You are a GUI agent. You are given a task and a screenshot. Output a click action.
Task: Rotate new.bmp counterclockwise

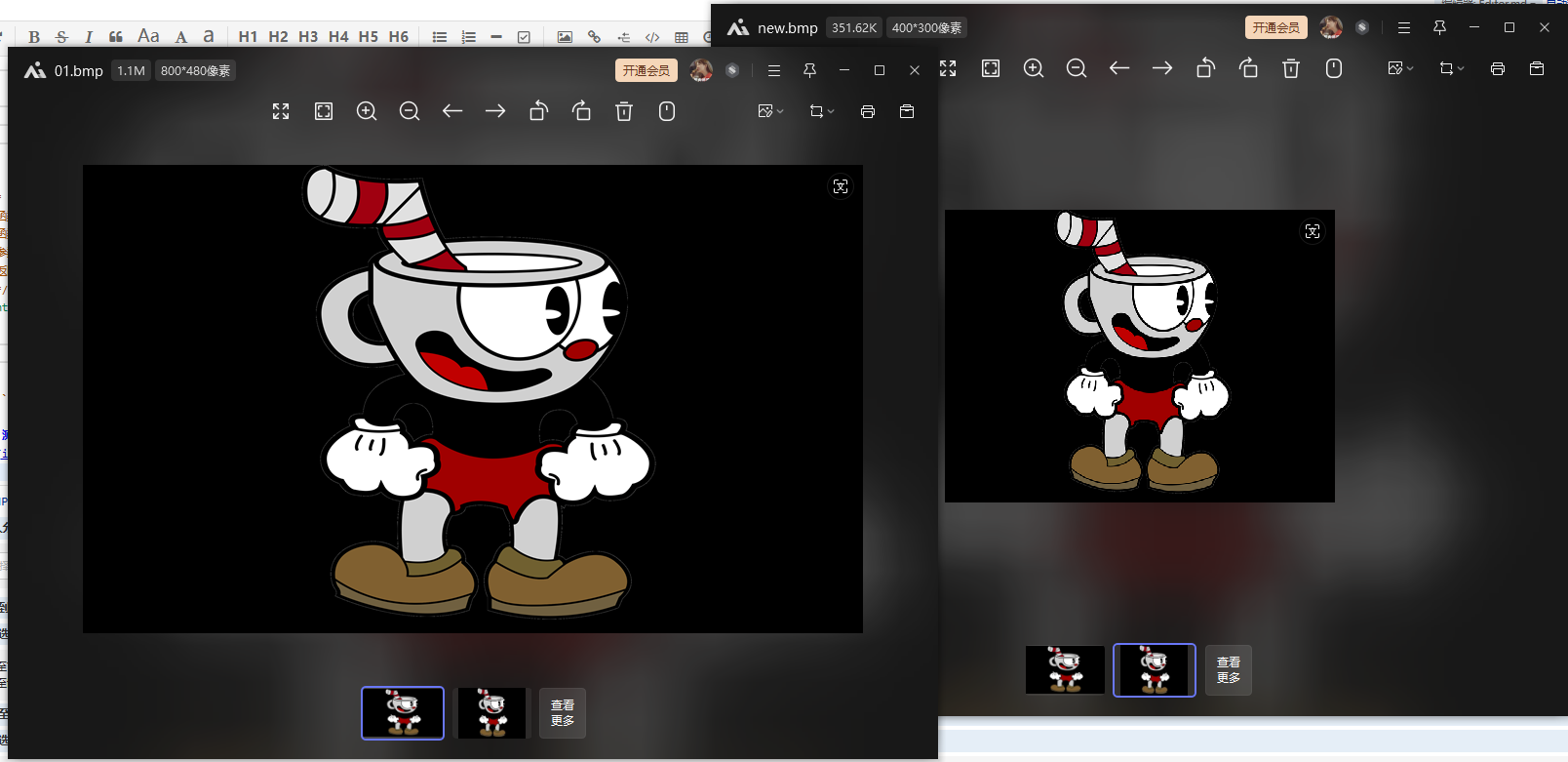pos(1205,68)
